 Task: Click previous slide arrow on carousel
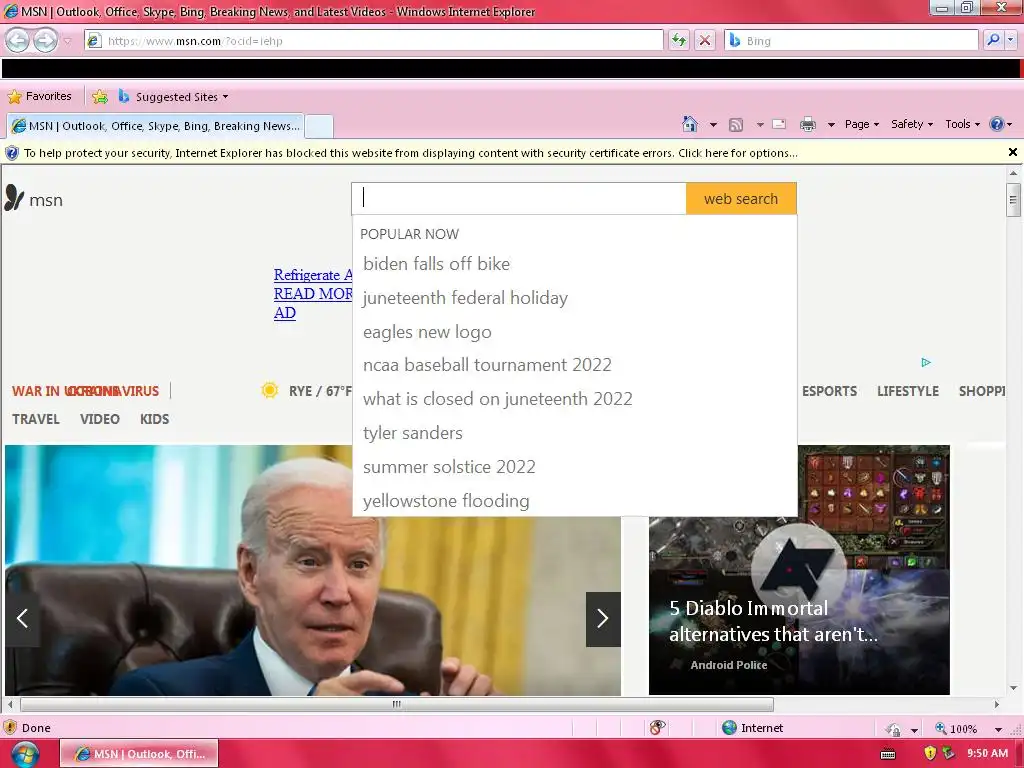(x=23, y=618)
